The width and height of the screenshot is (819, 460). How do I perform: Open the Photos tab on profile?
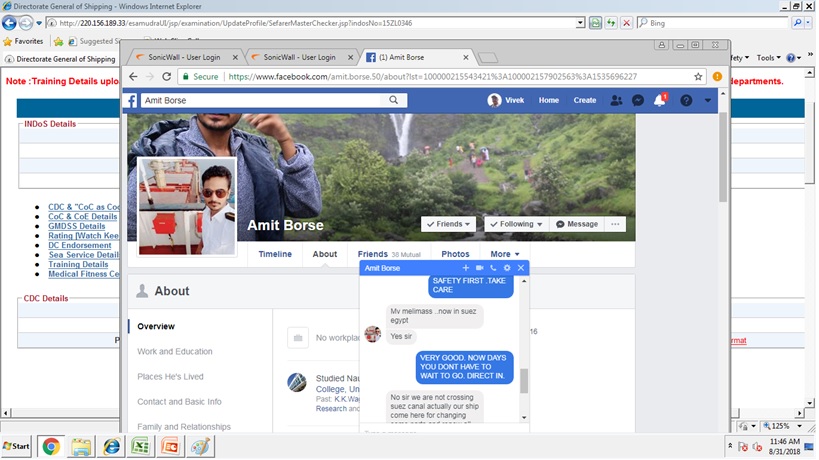click(455, 254)
